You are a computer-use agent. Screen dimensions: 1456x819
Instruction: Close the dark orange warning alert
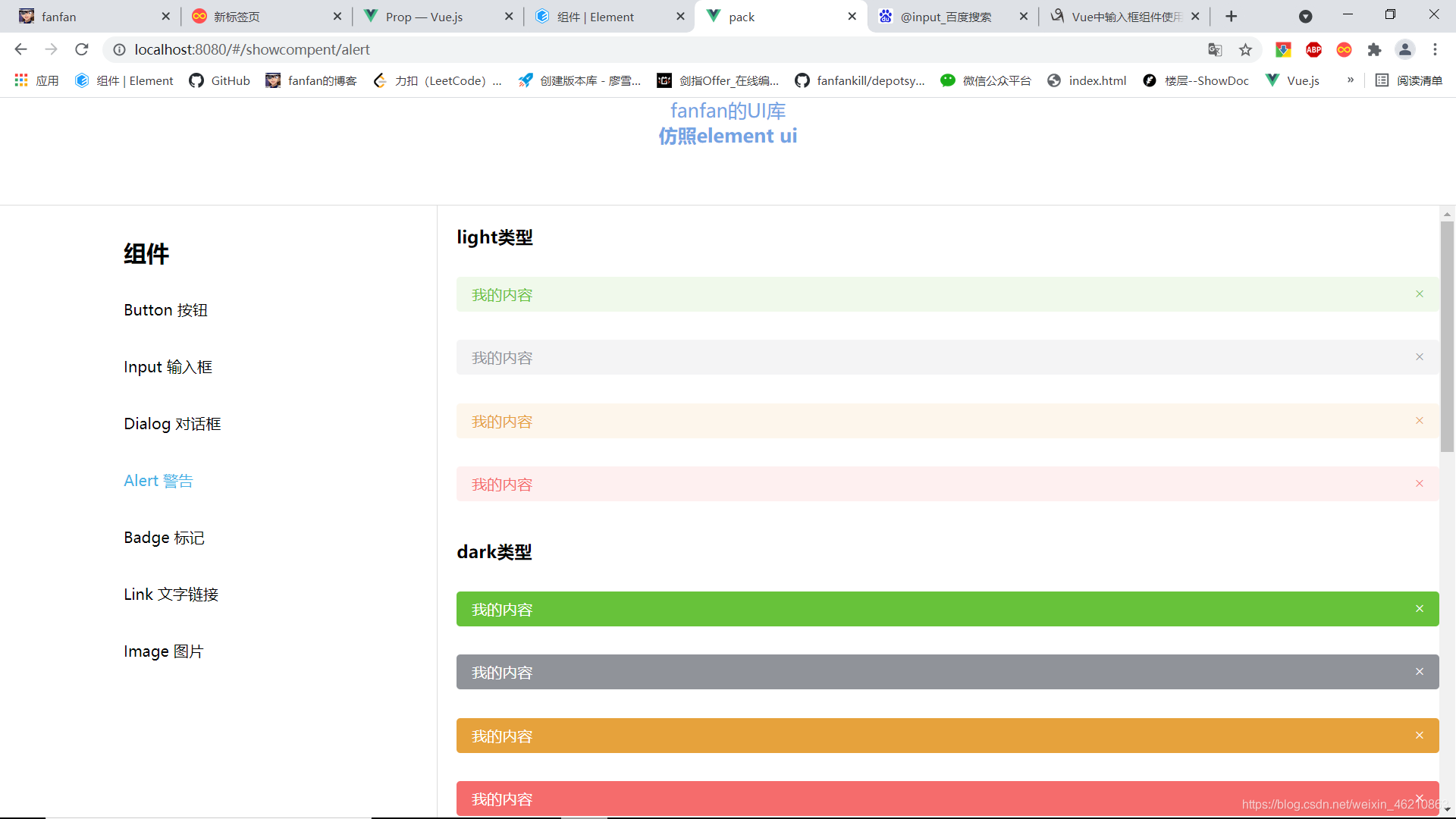pos(1419,736)
